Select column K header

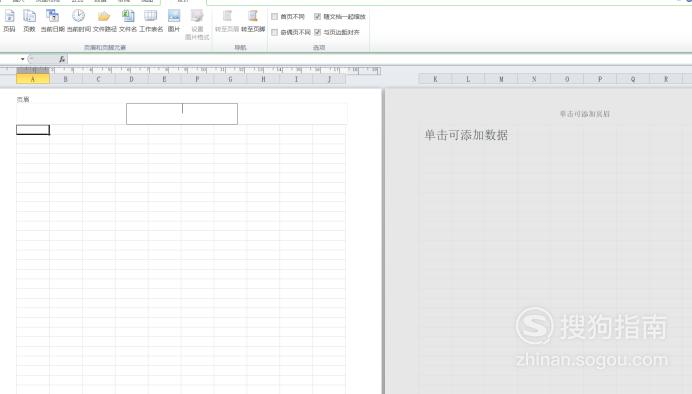435,79
